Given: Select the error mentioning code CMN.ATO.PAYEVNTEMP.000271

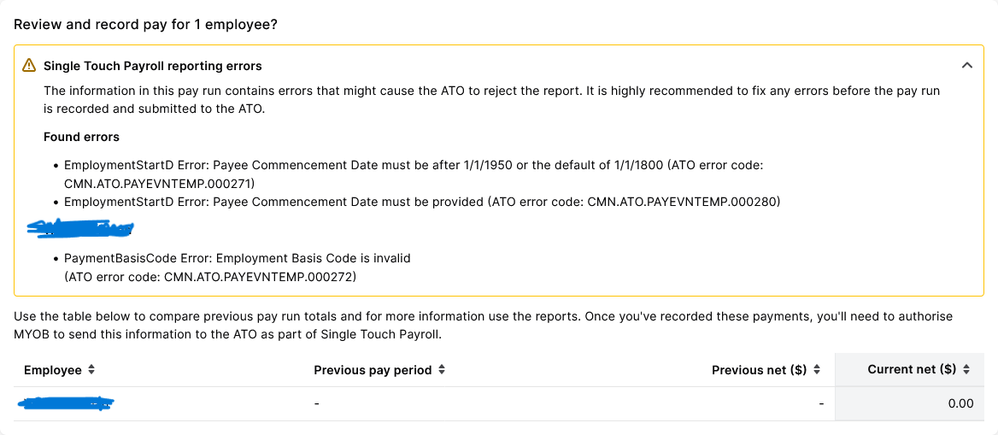Looking at the screenshot, I should tap(413, 172).
